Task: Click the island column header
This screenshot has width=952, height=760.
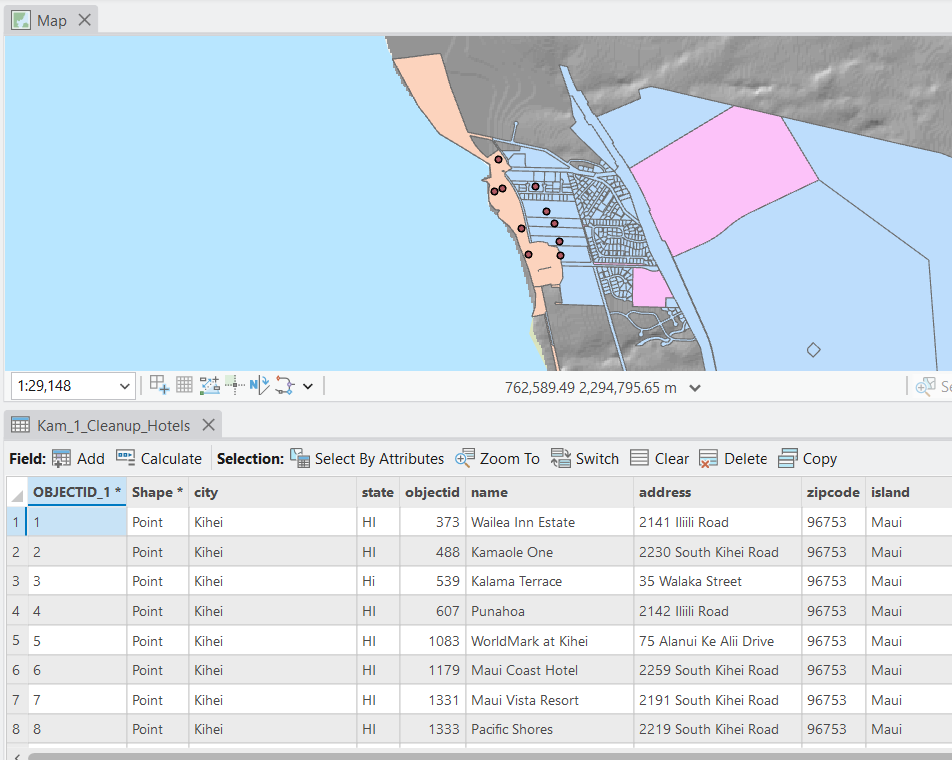Action: [x=908, y=492]
